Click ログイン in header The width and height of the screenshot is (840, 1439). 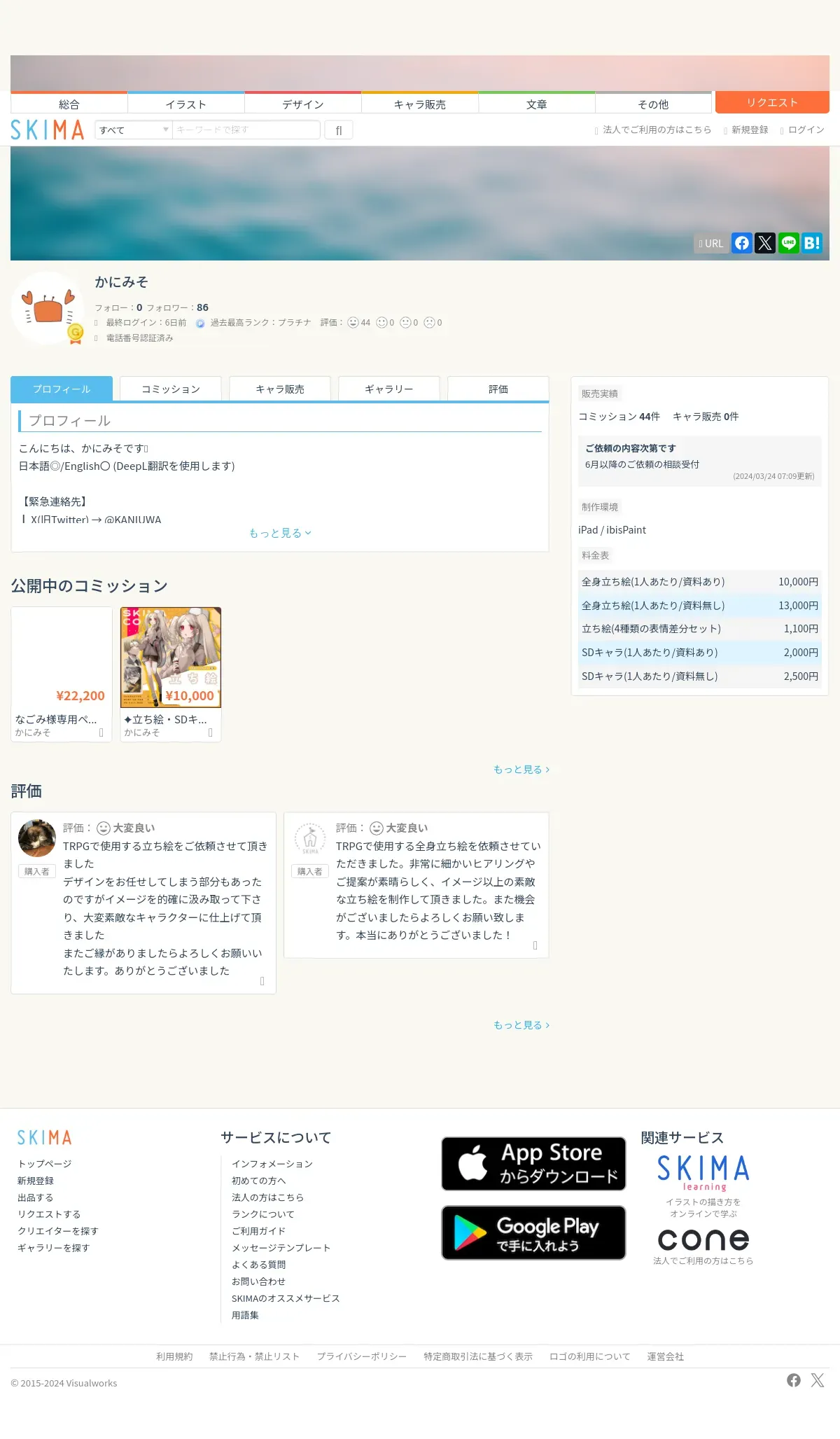click(x=803, y=130)
